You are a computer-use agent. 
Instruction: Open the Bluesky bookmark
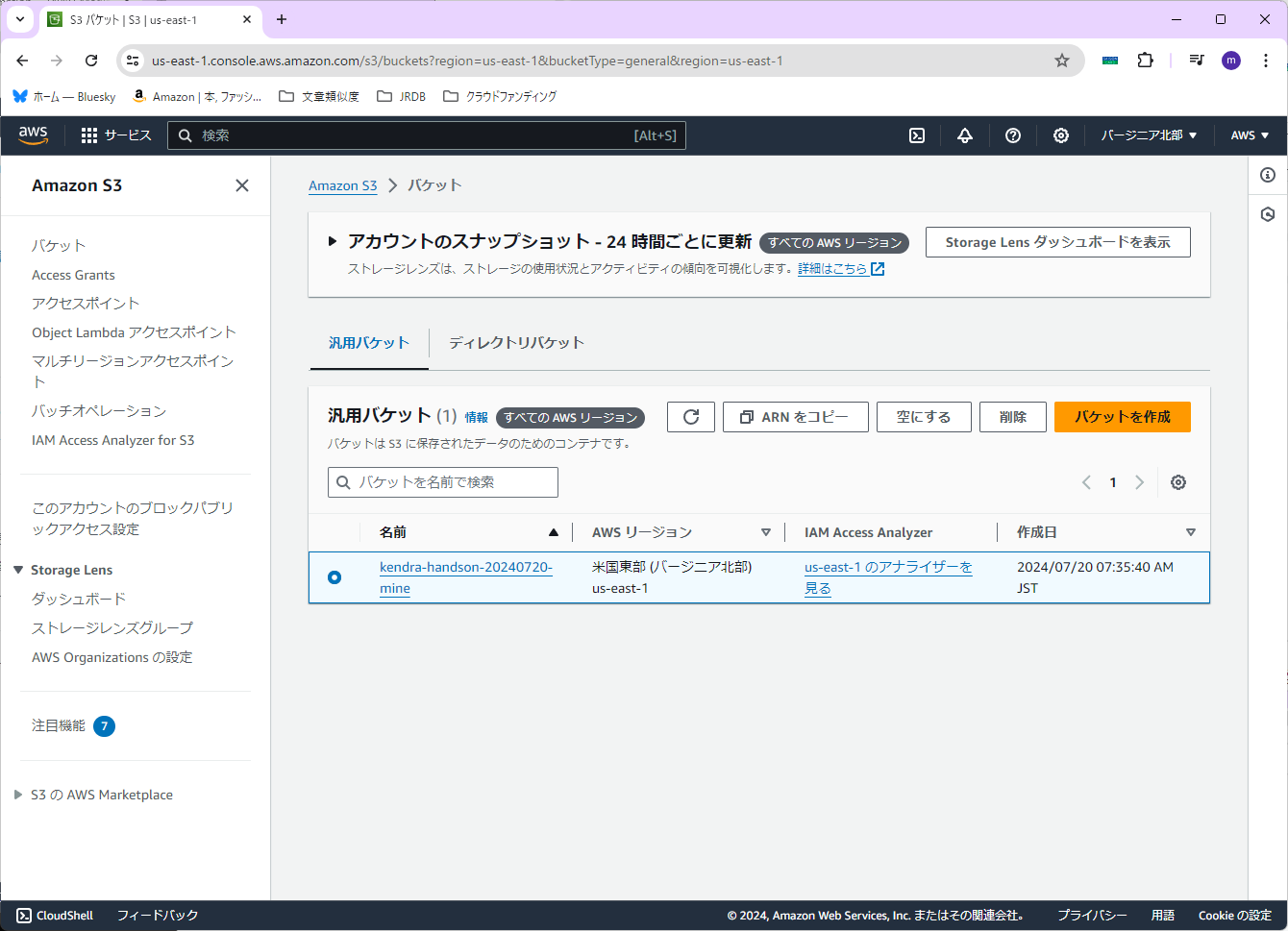click(63, 96)
